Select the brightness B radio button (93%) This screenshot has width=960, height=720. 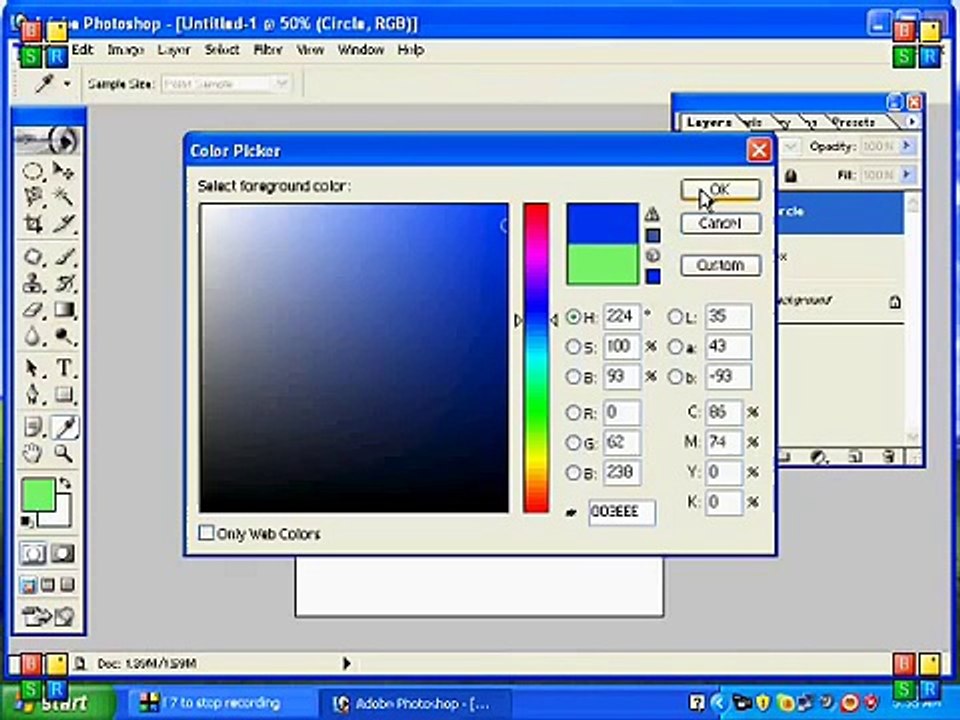573,377
